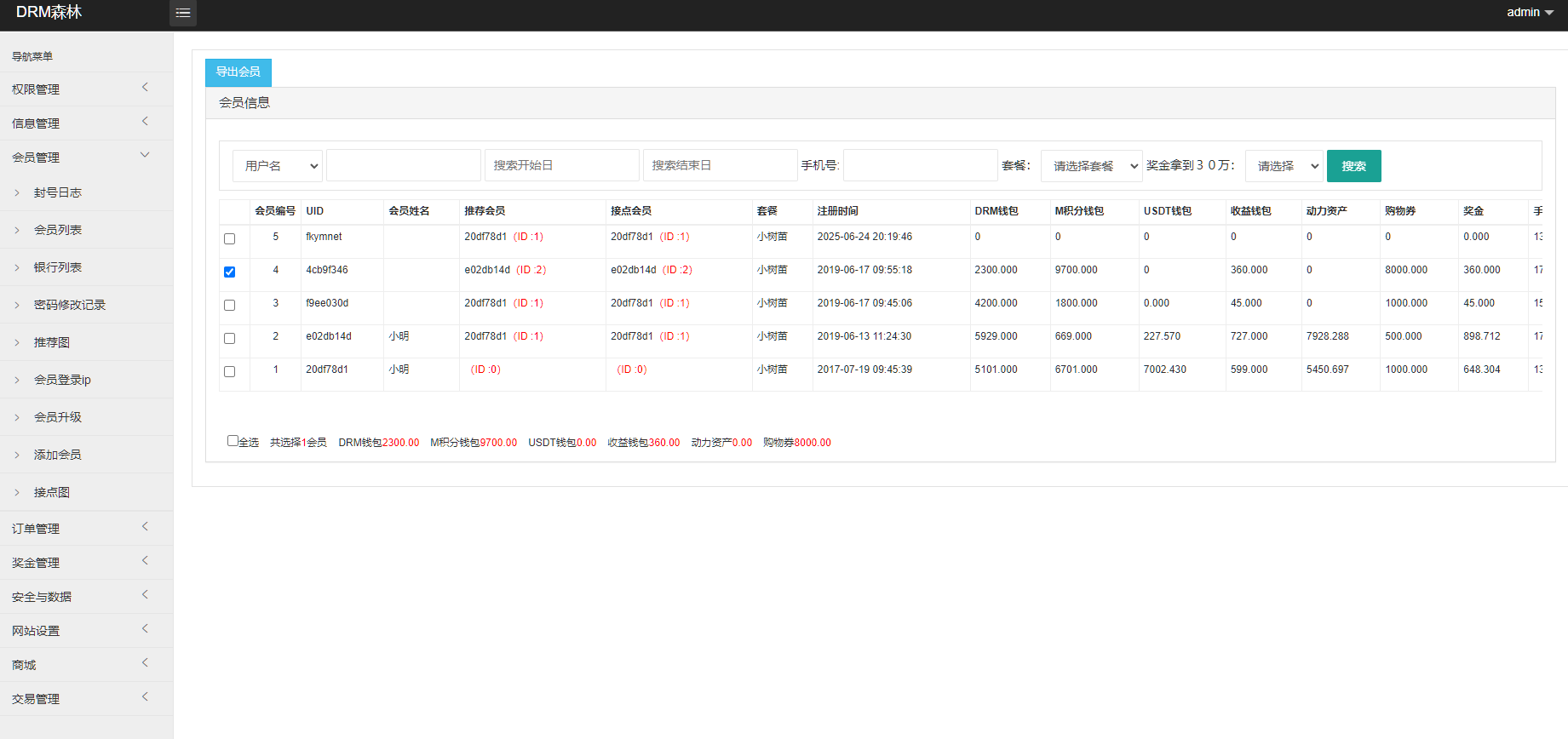Expand the 商城 sidebar menu
Image resolution: width=1568 pixels, height=739 pixels.
click(86, 665)
